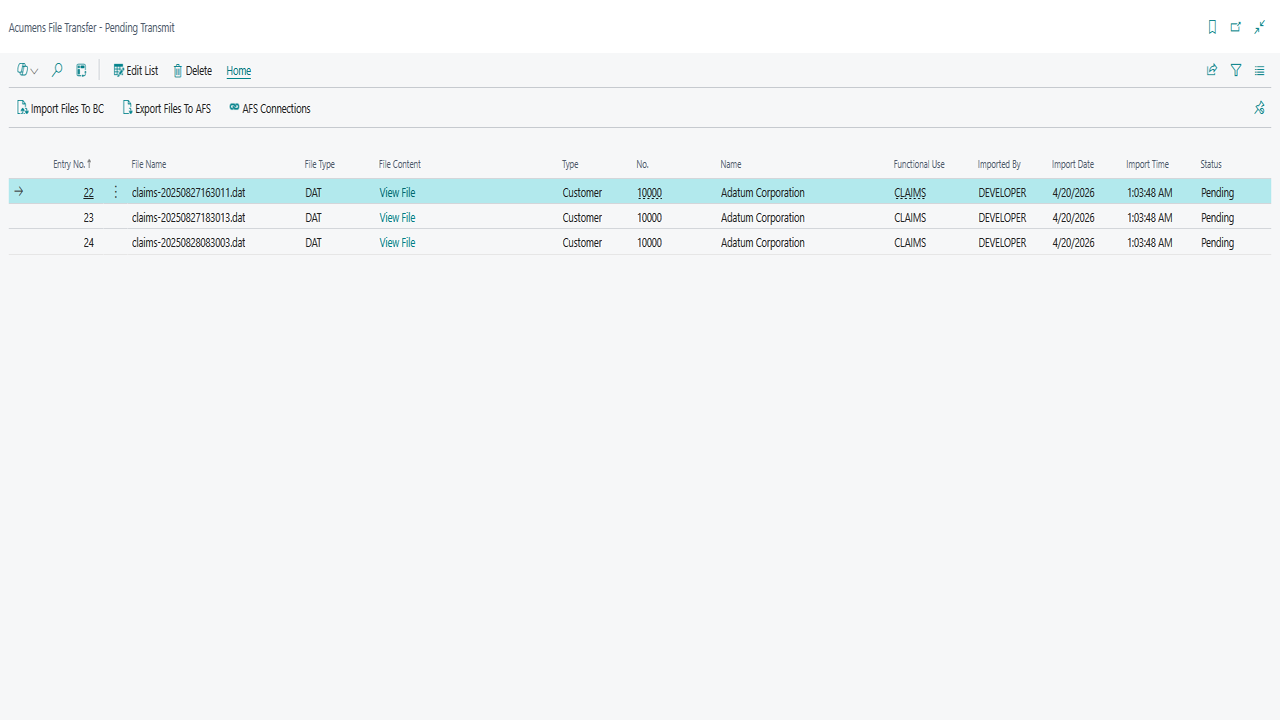1280x720 pixels.
Task: Click Pending status in row 24
Action: coord(1217,243)
